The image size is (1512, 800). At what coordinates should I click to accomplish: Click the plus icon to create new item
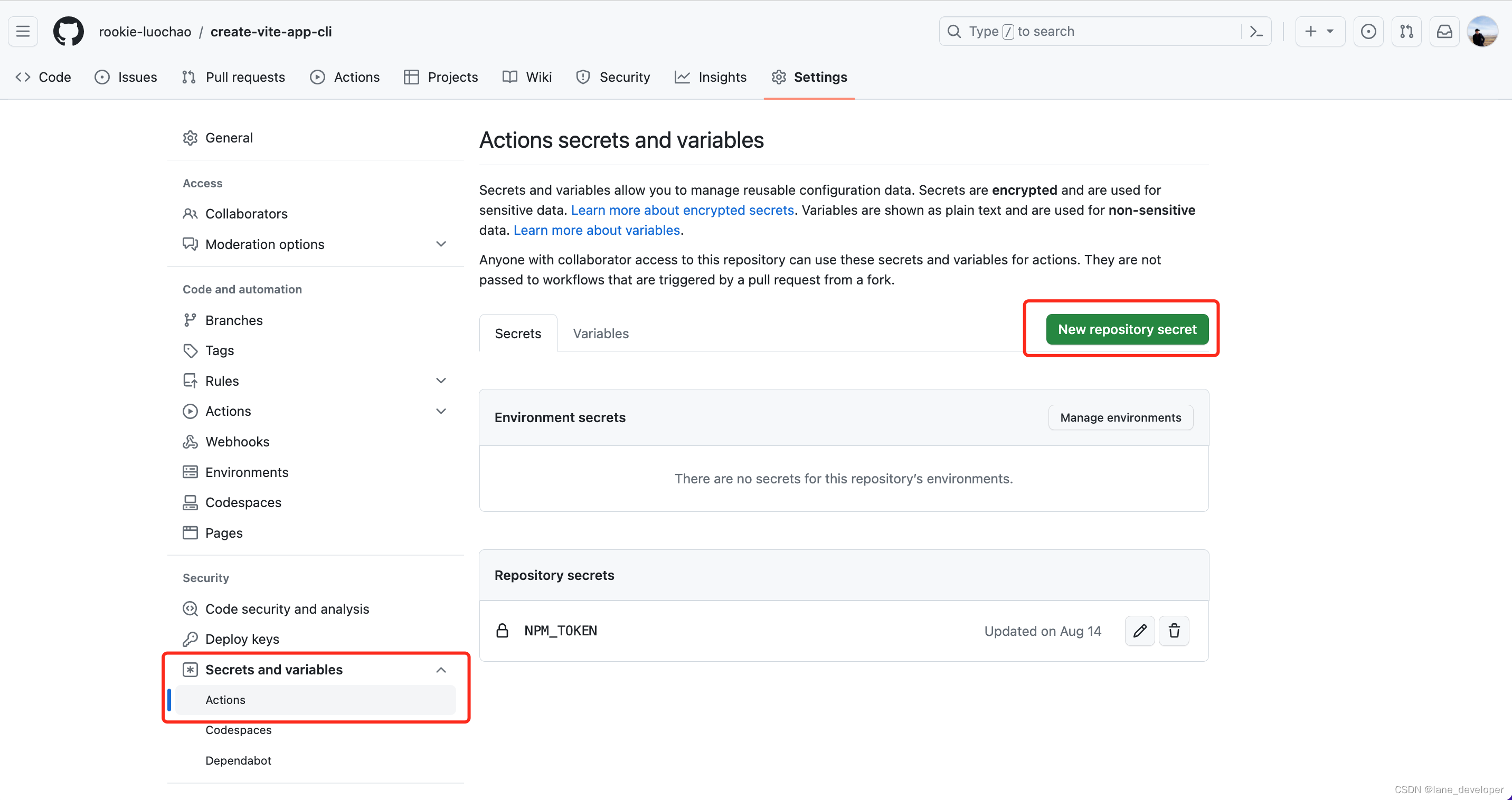1311,31
